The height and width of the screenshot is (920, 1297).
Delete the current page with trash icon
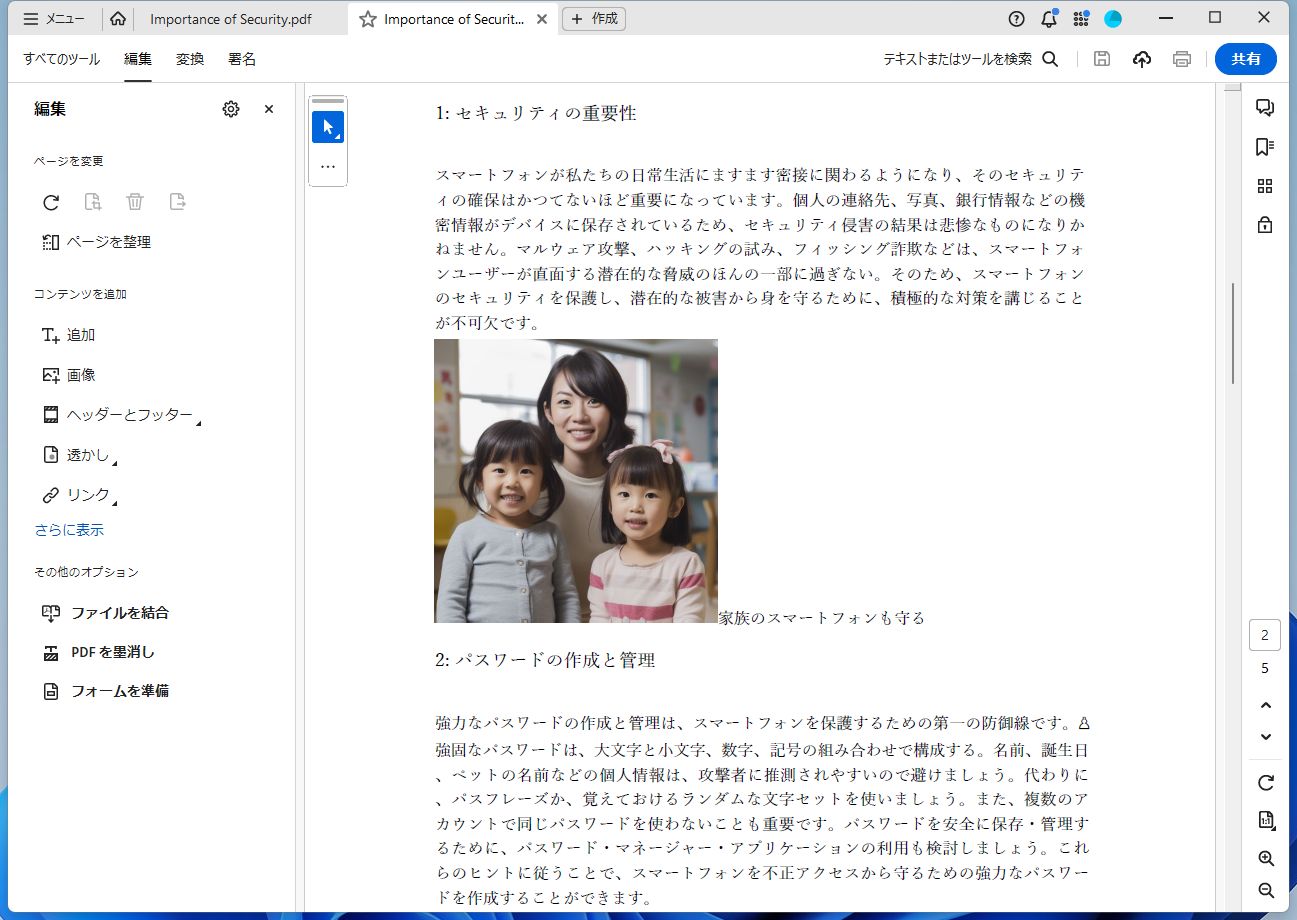[x=135, y=201]
